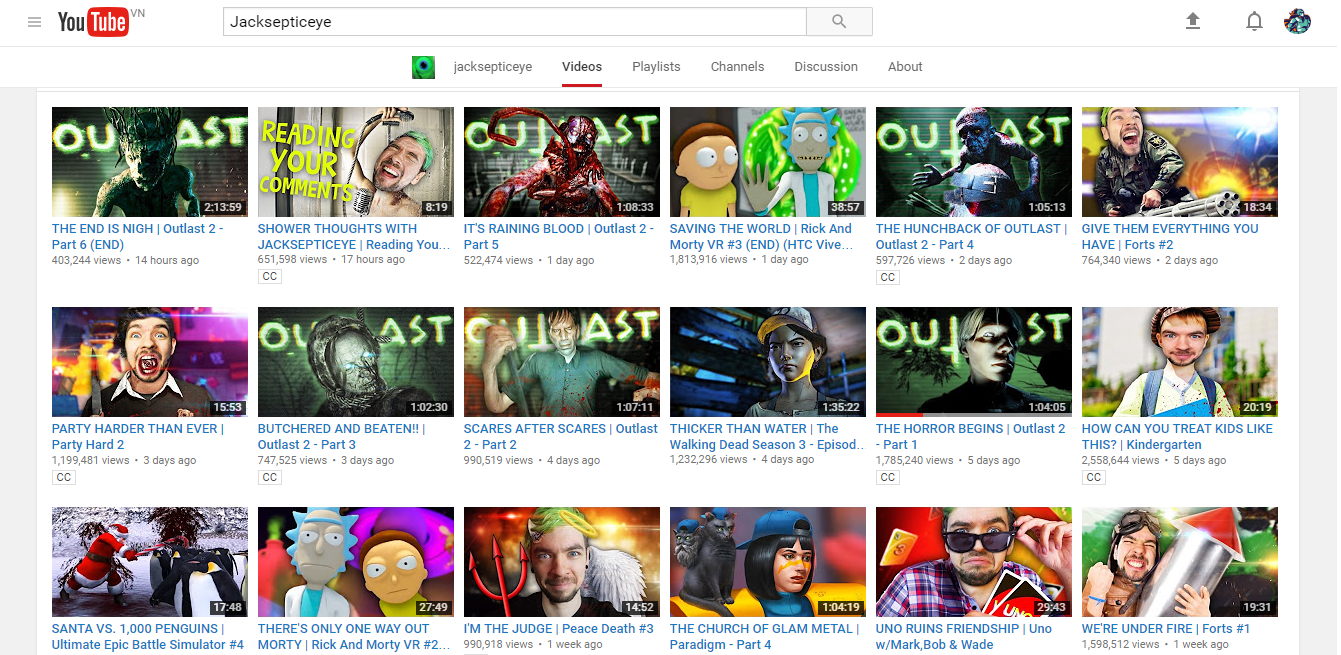
Task: Open the Peace Death #3 thumbnail
Action: pos(562,562)
